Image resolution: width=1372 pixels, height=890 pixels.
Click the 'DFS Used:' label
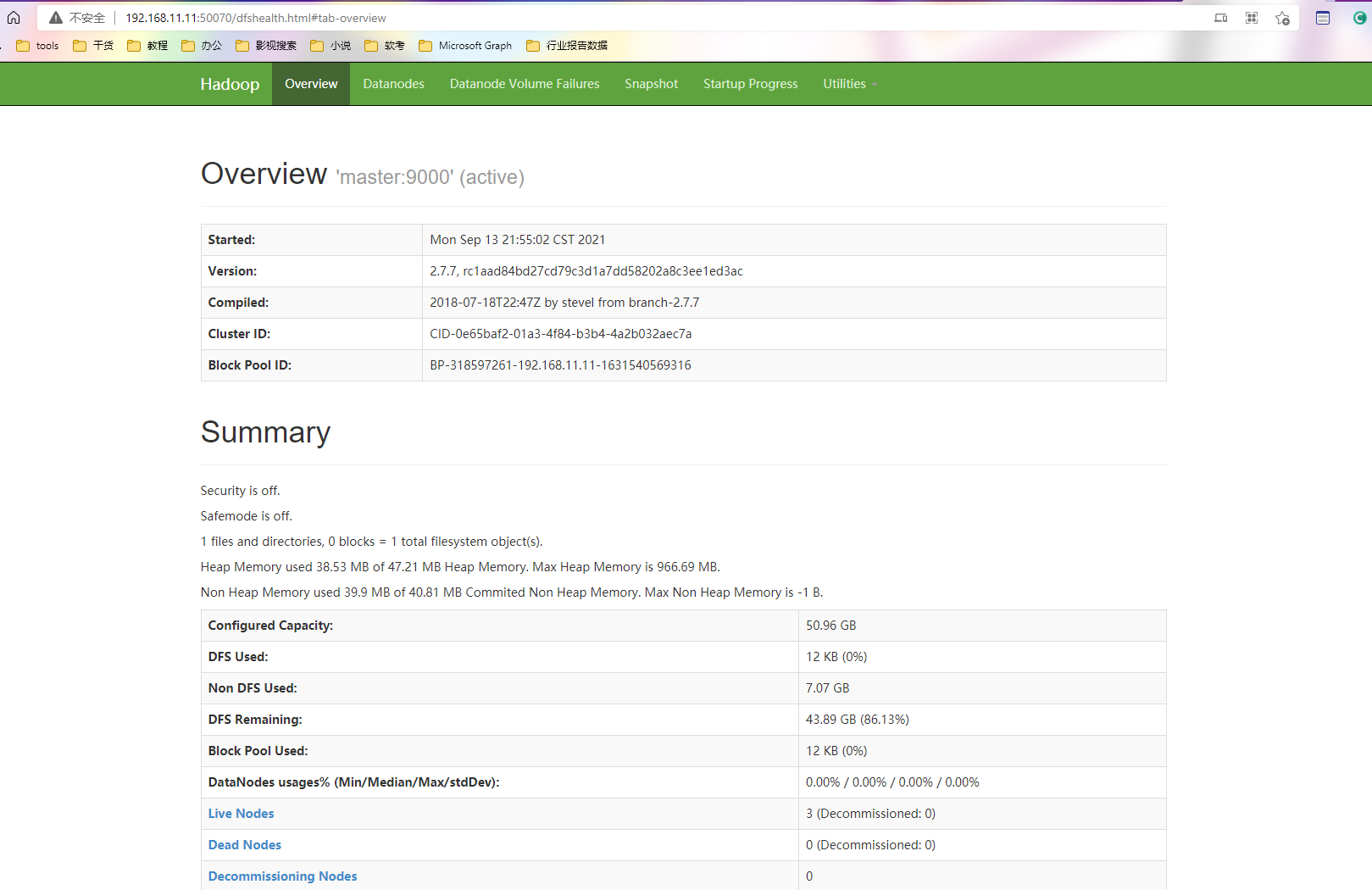[x=238, y=657]
